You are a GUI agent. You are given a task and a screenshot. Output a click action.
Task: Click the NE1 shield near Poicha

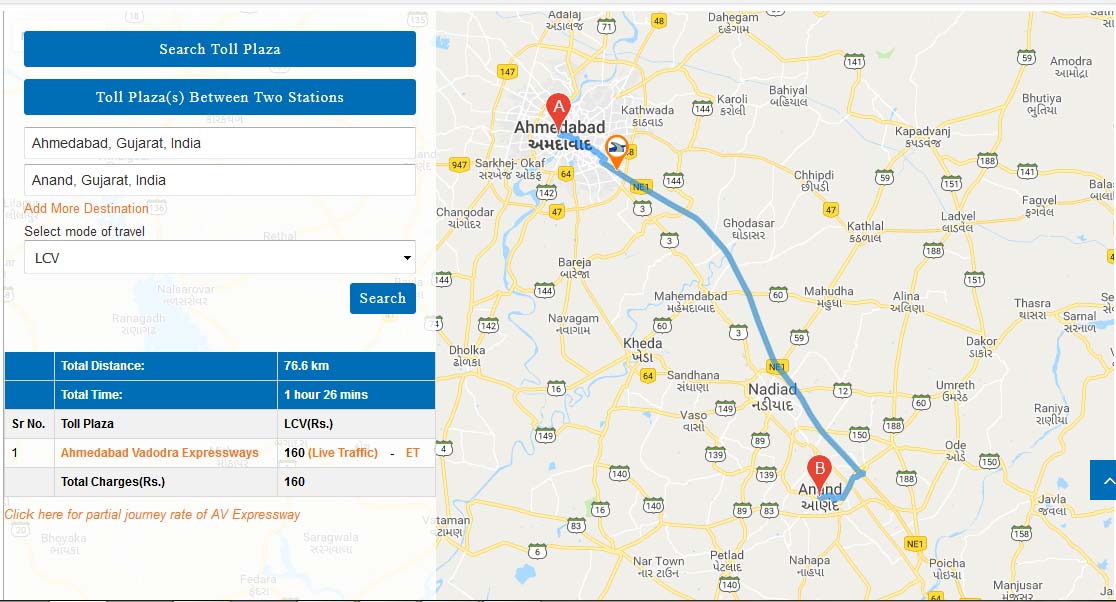(x=915, y=544)
